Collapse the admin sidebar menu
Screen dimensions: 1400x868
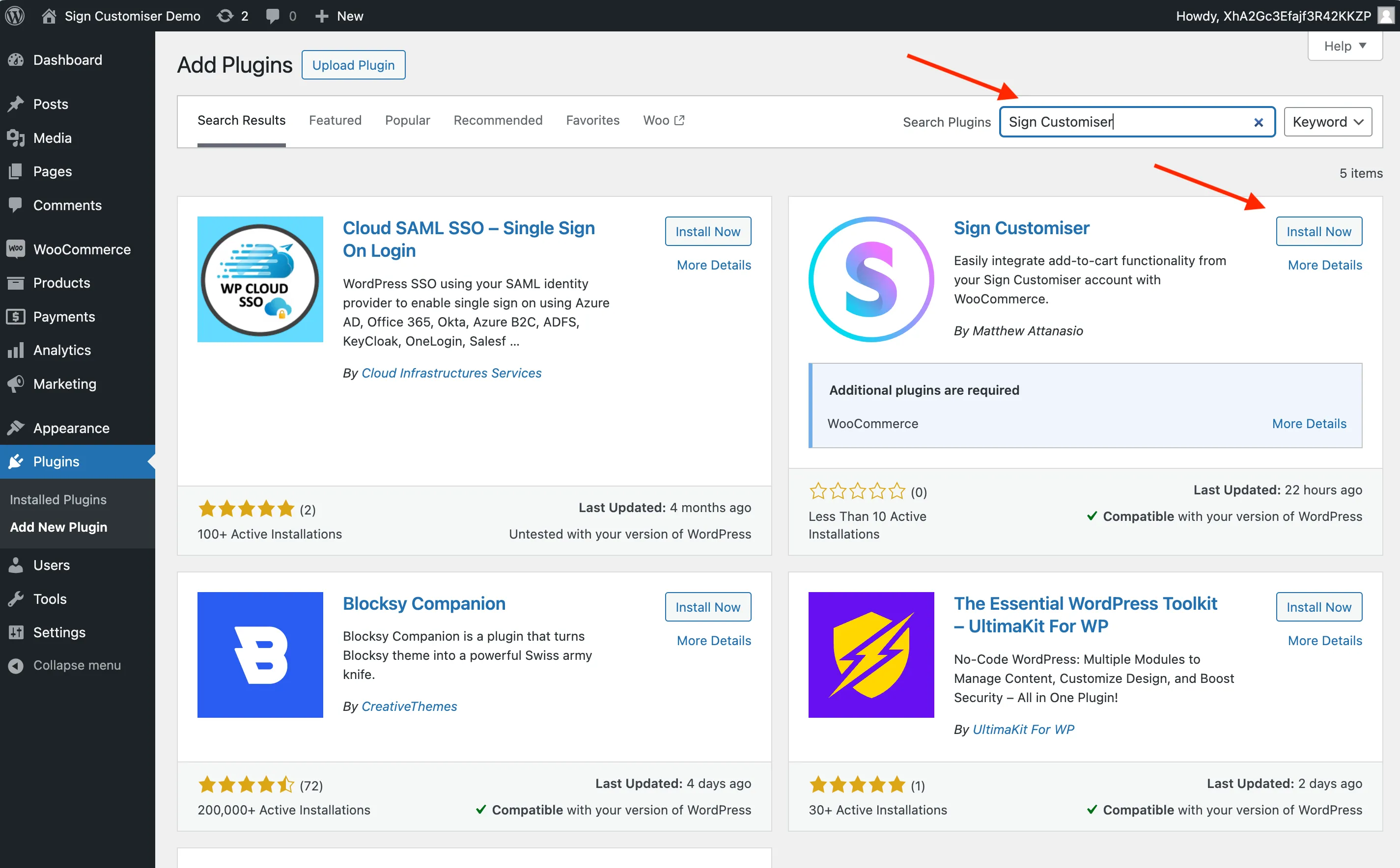[x=76, y=665]
